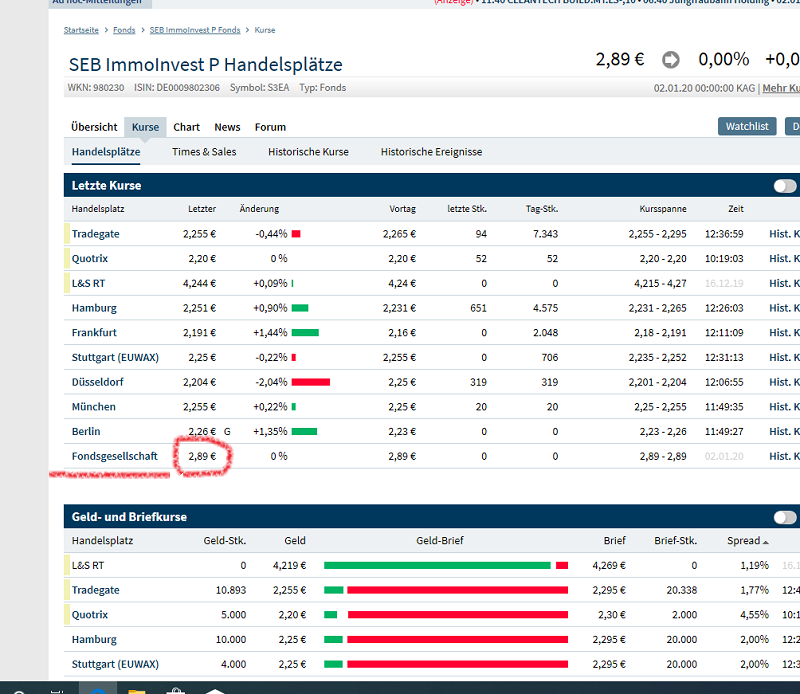Viewport: 800px width, 694px height.
Task: Select Tradegate's 7.343 Tag-Stk. value
Action: [545, 234]
